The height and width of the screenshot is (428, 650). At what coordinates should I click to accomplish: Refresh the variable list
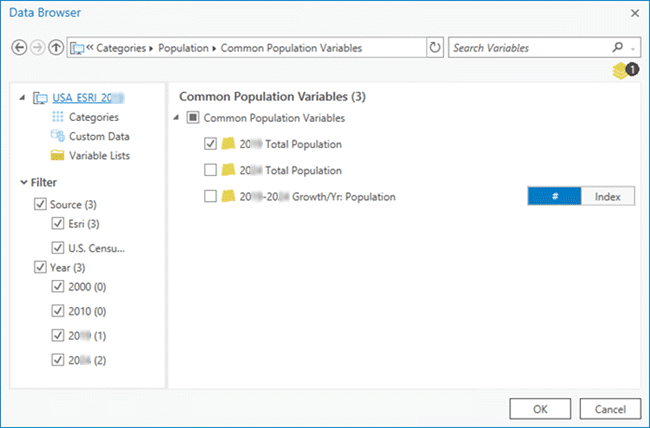click(434, 47)
